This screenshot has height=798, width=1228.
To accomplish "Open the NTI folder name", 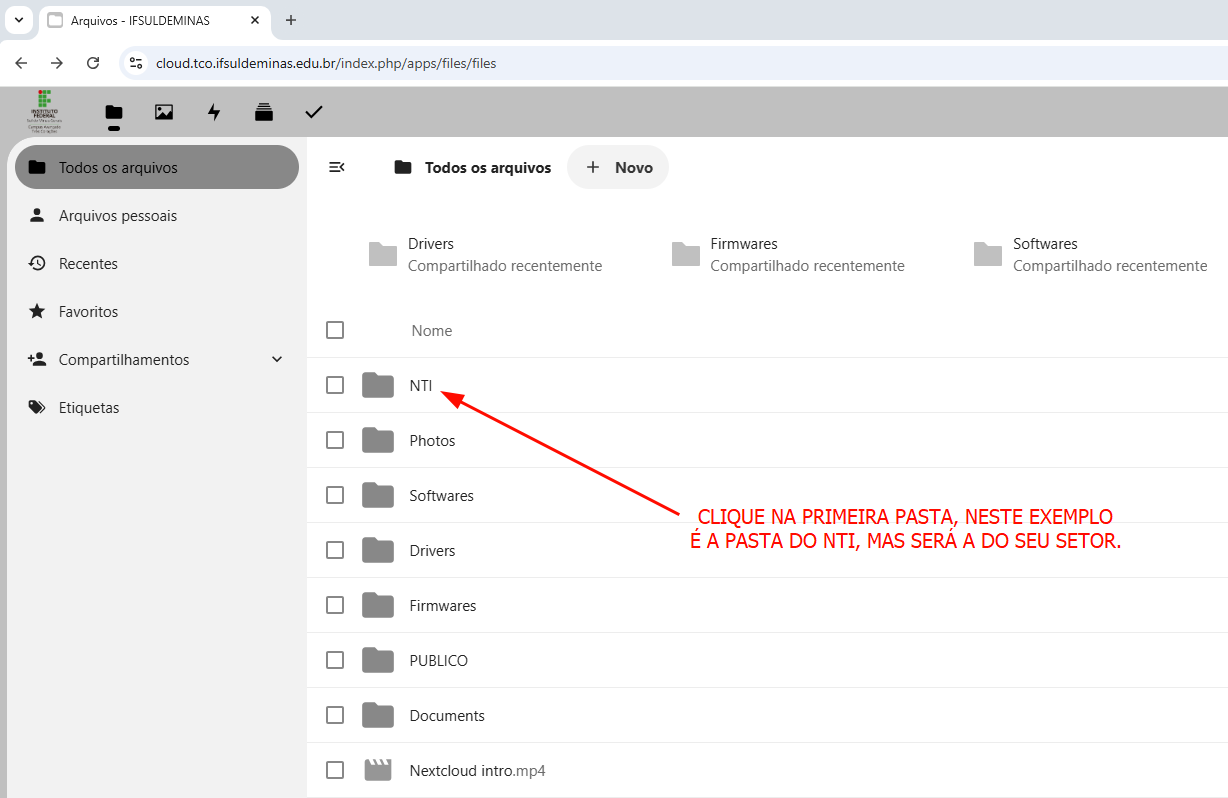I will coord(421,385).
